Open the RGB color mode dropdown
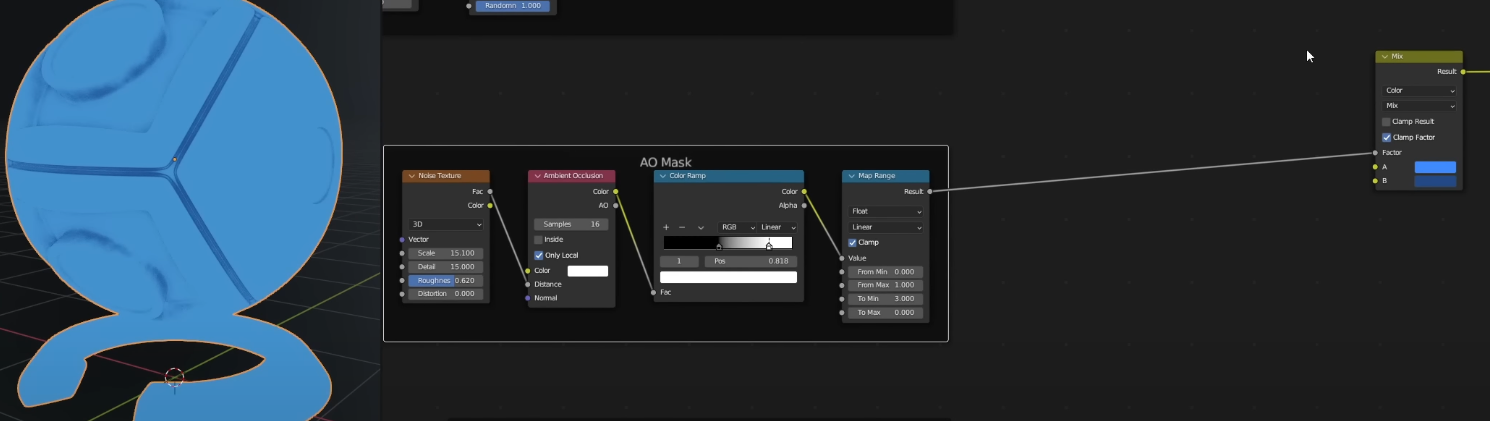Image resolution: width=1490 pixels, height=421 pixels. click(x=738, y=227)
